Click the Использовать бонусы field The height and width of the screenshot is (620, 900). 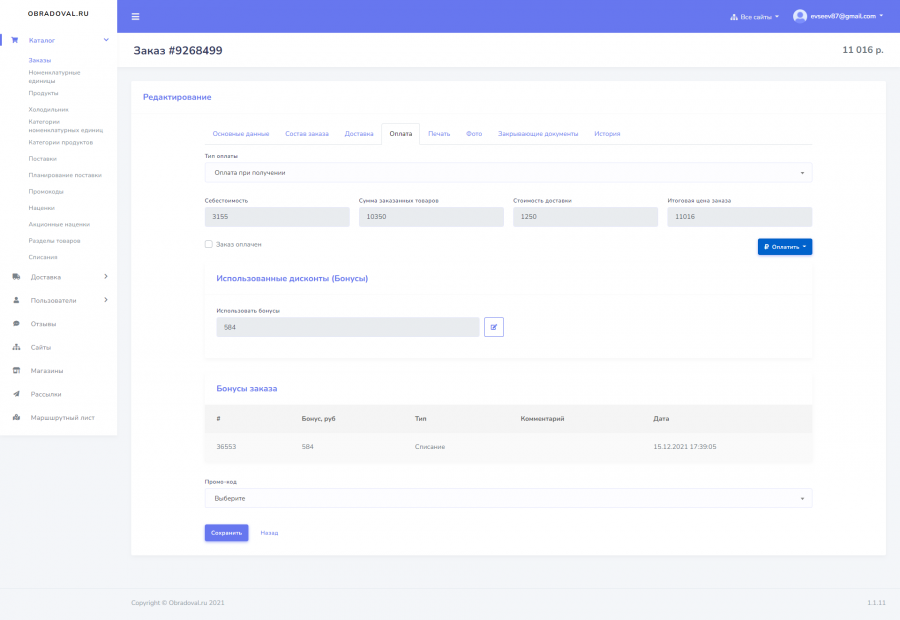coord(348,327)
